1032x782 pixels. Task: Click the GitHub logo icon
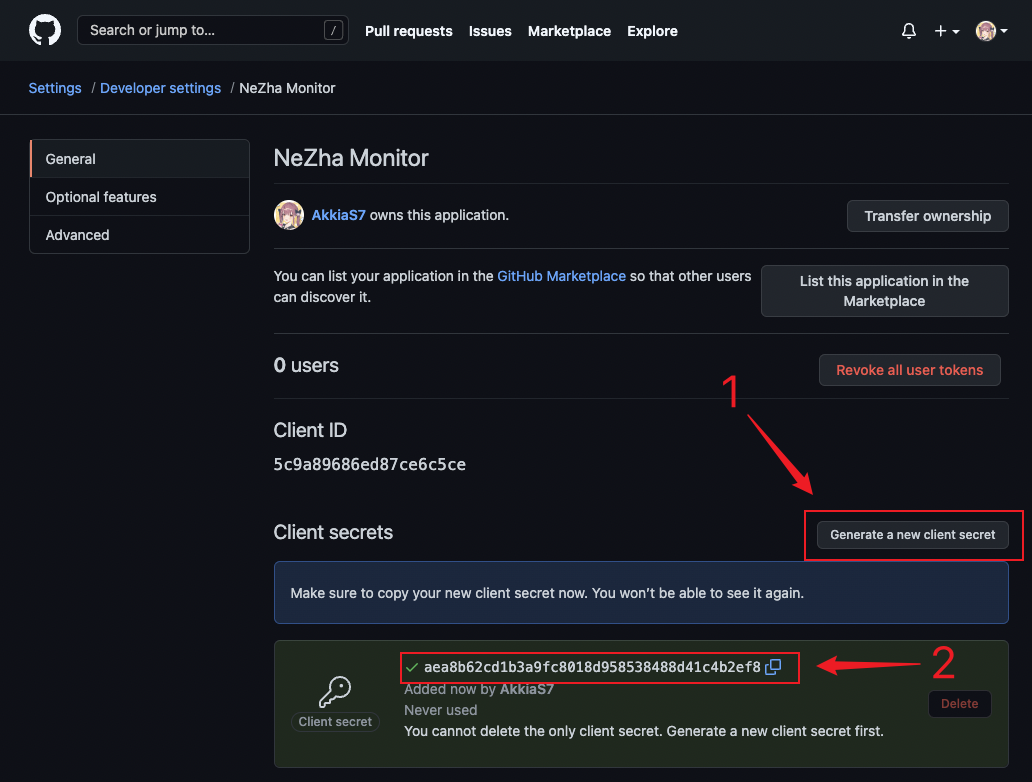click(44, 30)
